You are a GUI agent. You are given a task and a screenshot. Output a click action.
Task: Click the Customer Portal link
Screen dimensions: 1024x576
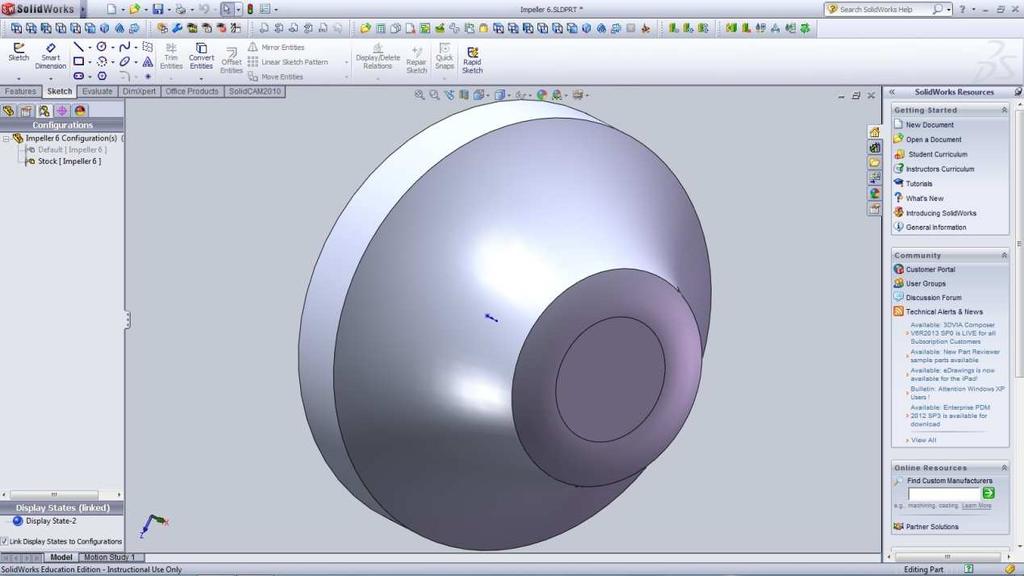[930, 269]
